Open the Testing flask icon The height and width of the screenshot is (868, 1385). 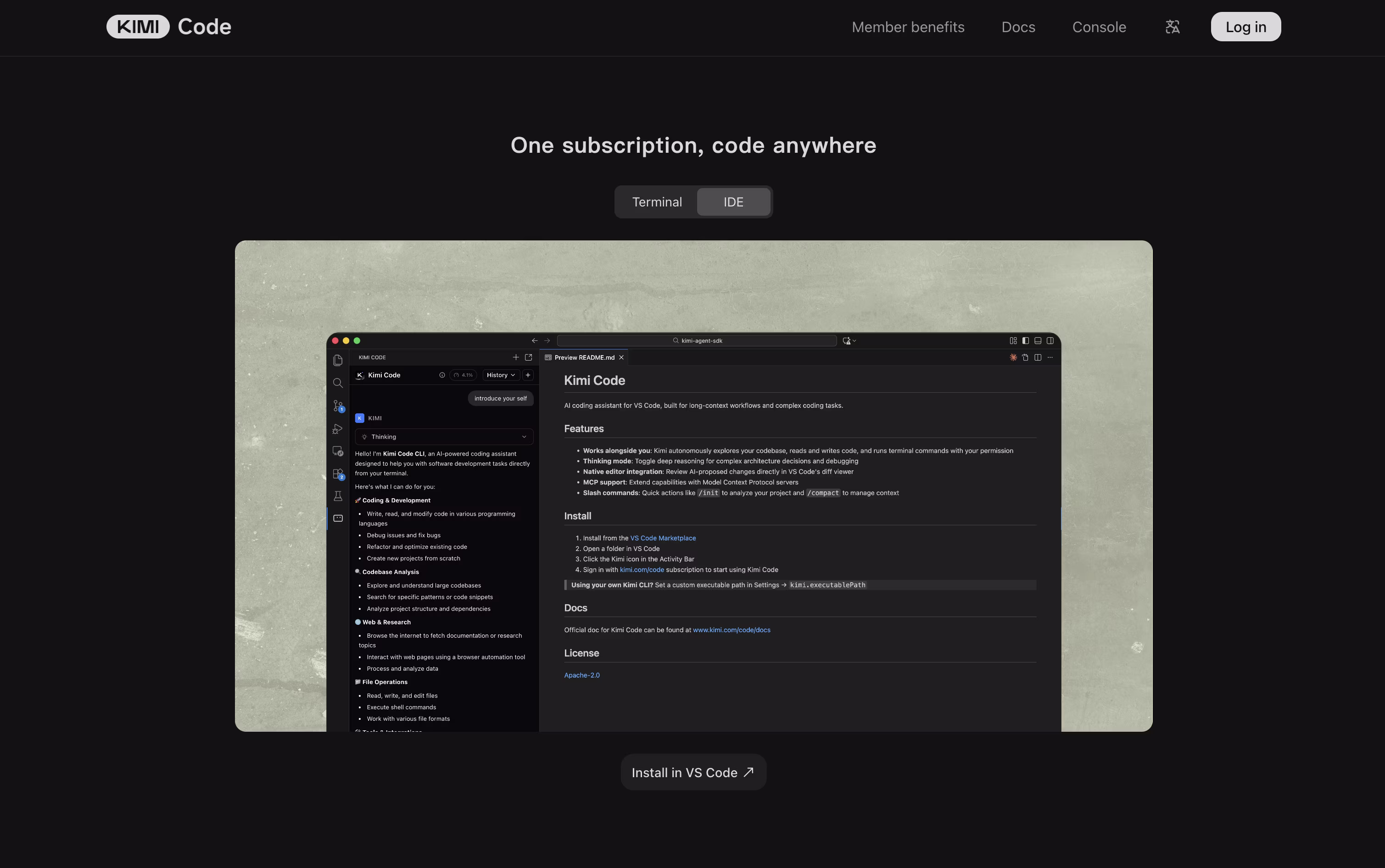pyautogui.click(x=338, y=496)
